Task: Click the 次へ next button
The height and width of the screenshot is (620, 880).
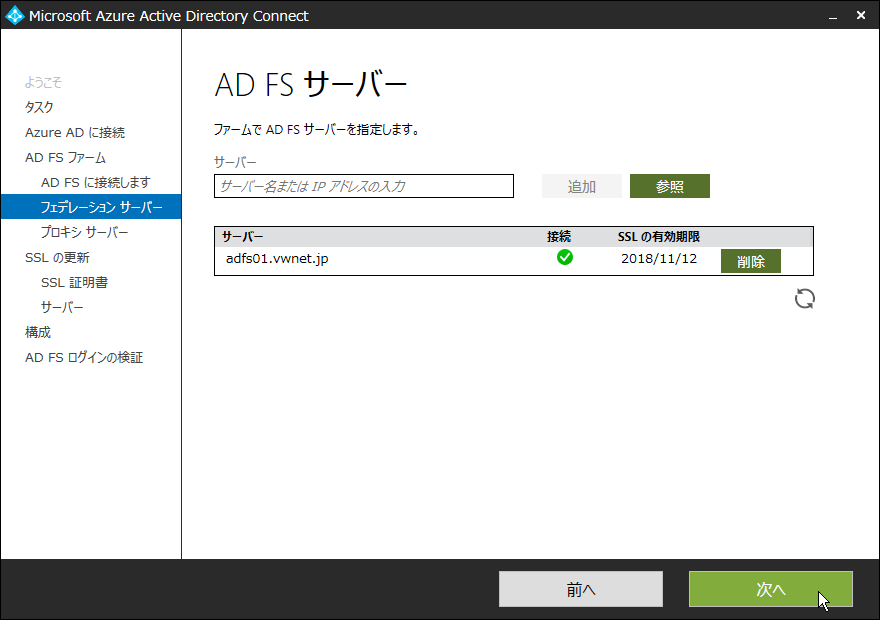Action: (x=771, y=589)
